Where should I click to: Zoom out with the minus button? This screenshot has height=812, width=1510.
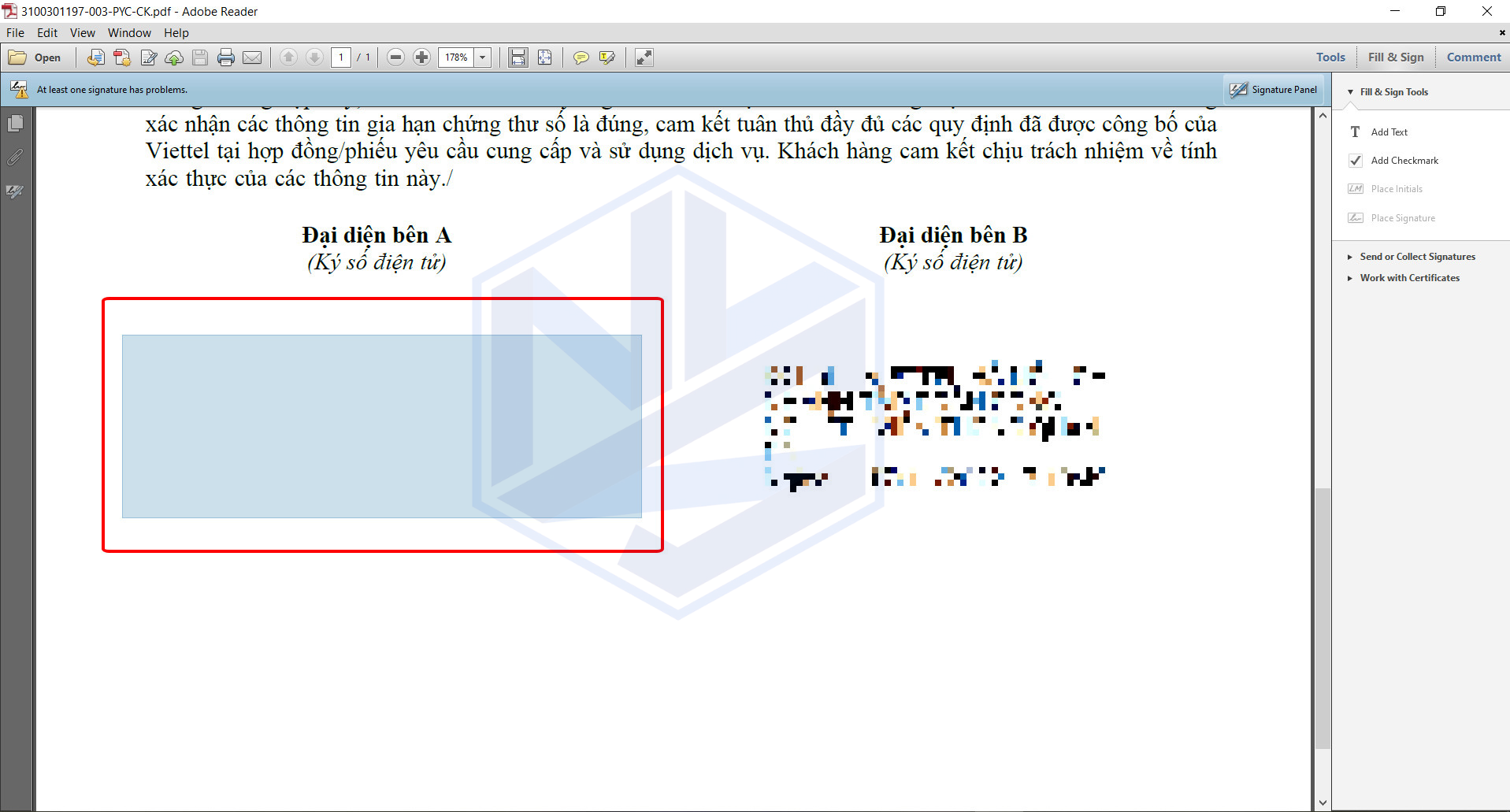(396, 57)
